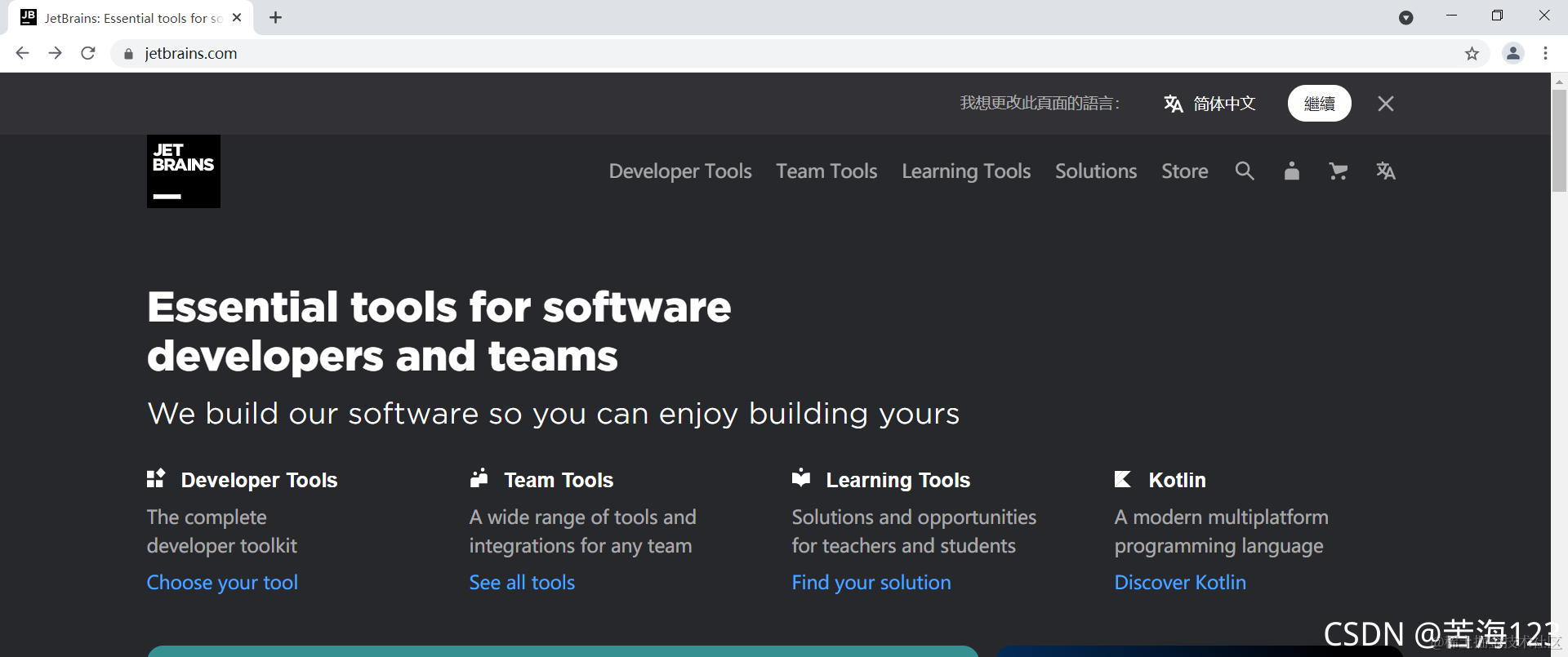The image size is (1568, 657).
Task: Click the Developer Tools section icon
Action: 156,478
